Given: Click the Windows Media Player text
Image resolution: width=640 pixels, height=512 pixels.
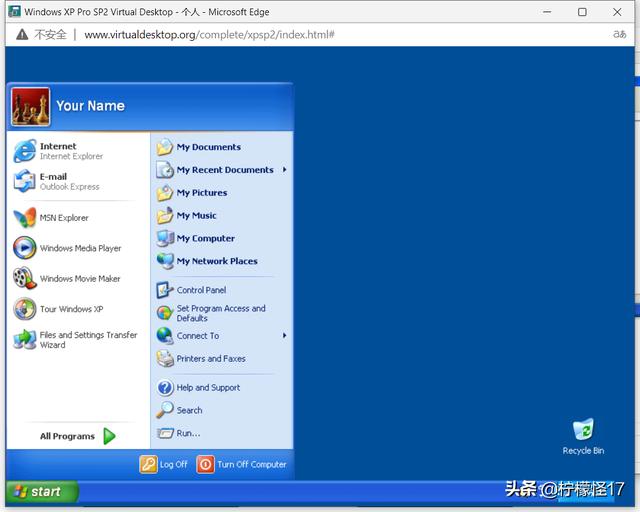Looking at the screenshot, I should point(80,248).
